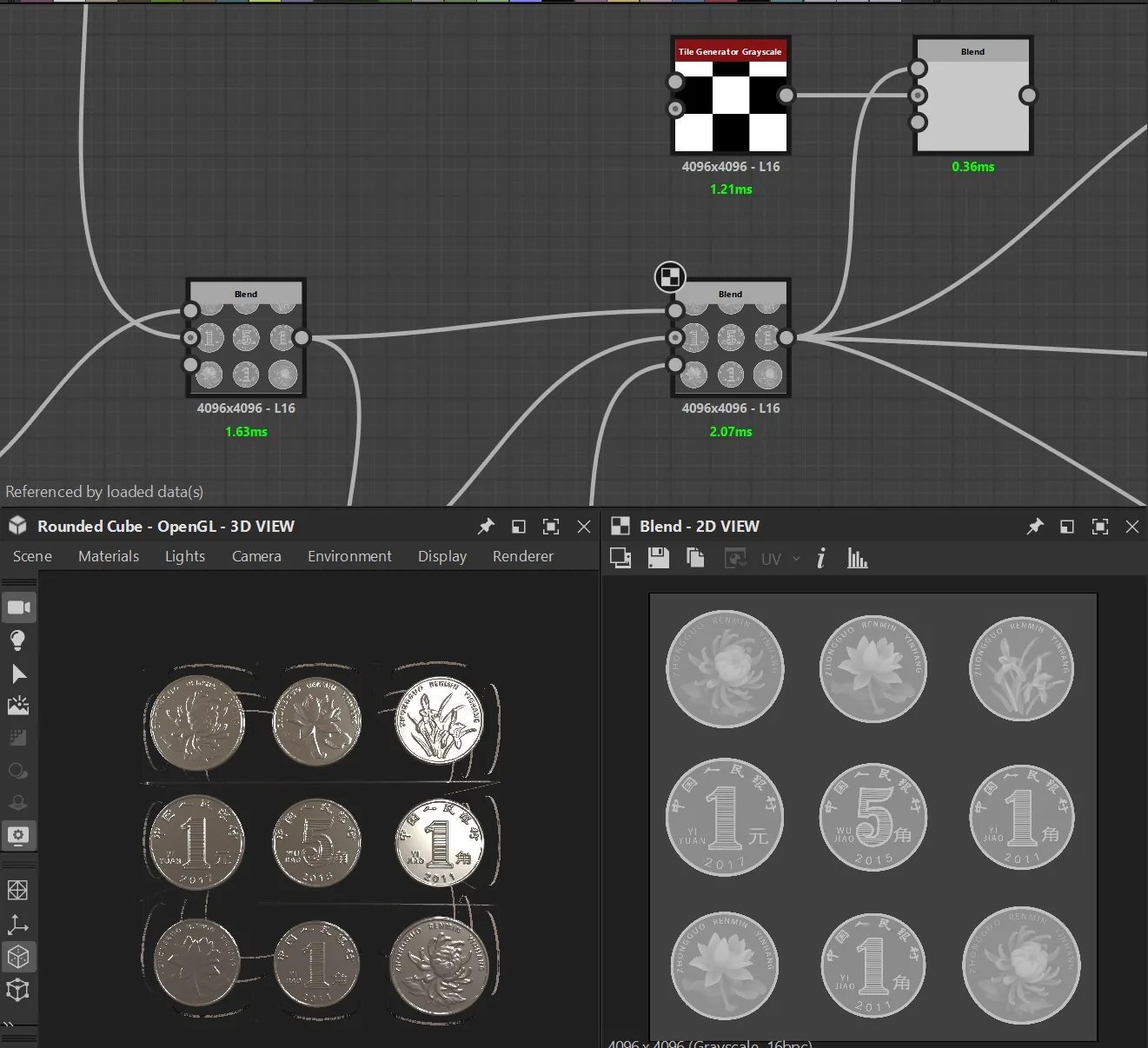Select the Blend node timed 1.63ms
This screenshot has width=1148, height=1048.
[246, 337]
